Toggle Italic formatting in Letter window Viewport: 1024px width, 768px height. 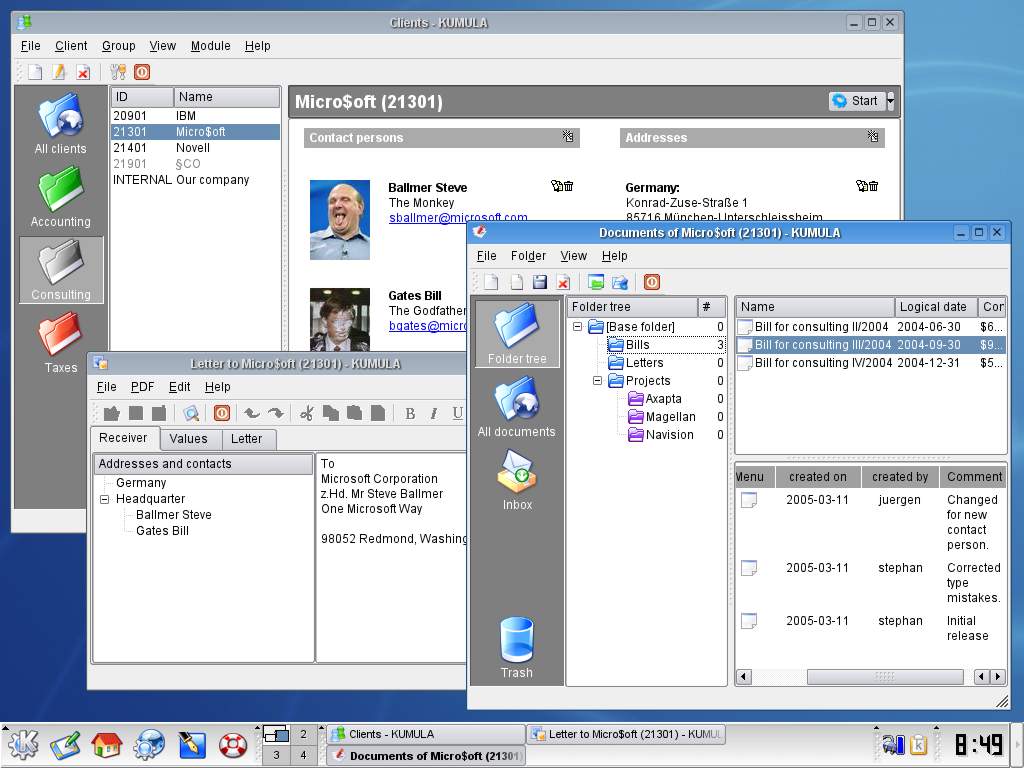click(x=434, y=413)
